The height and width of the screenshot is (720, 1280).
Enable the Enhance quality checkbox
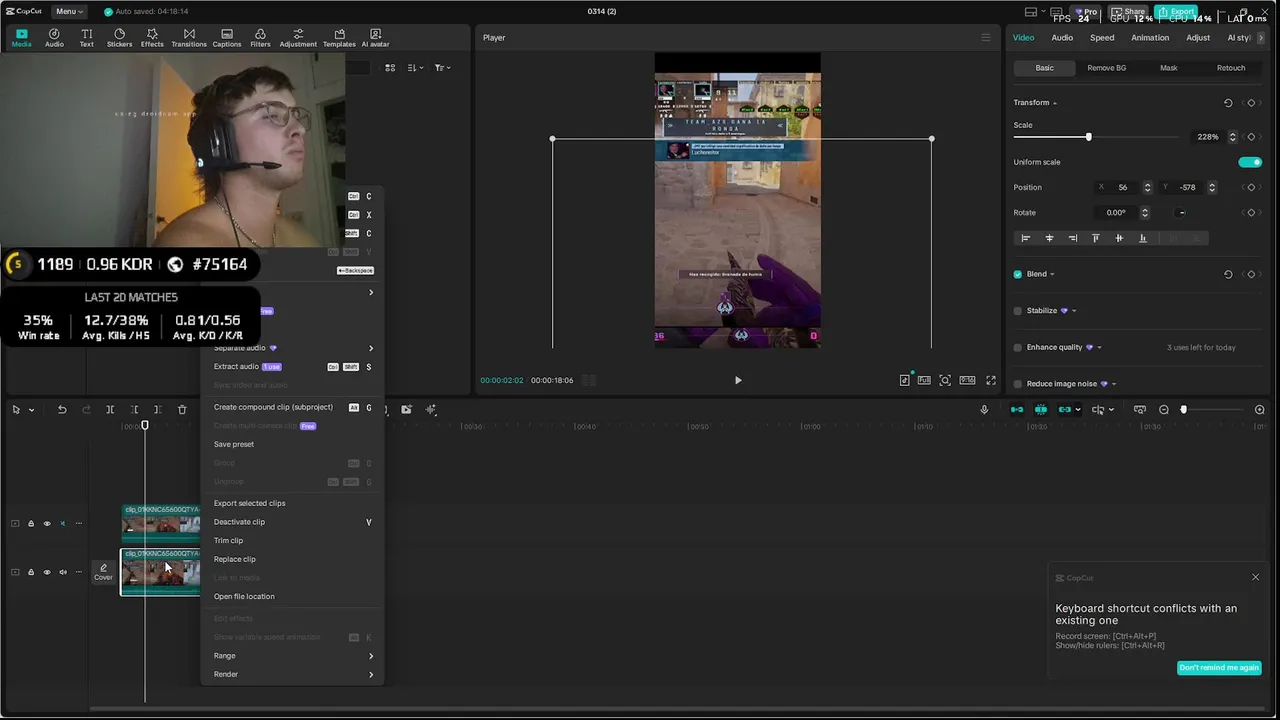click(x=1018, y=348)
